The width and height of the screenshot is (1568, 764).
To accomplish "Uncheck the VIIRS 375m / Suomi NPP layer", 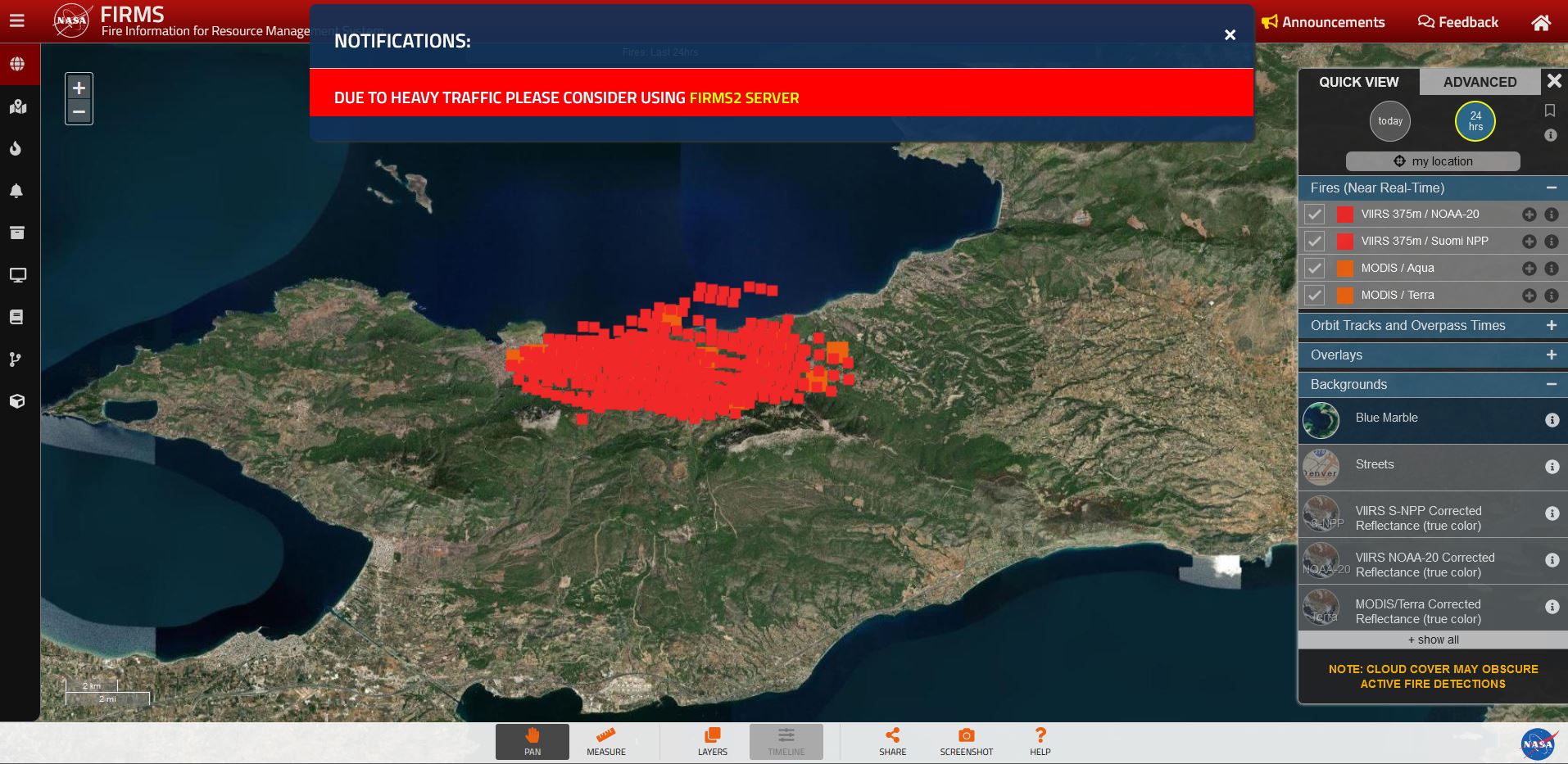I will click(x=1314, y=242).
